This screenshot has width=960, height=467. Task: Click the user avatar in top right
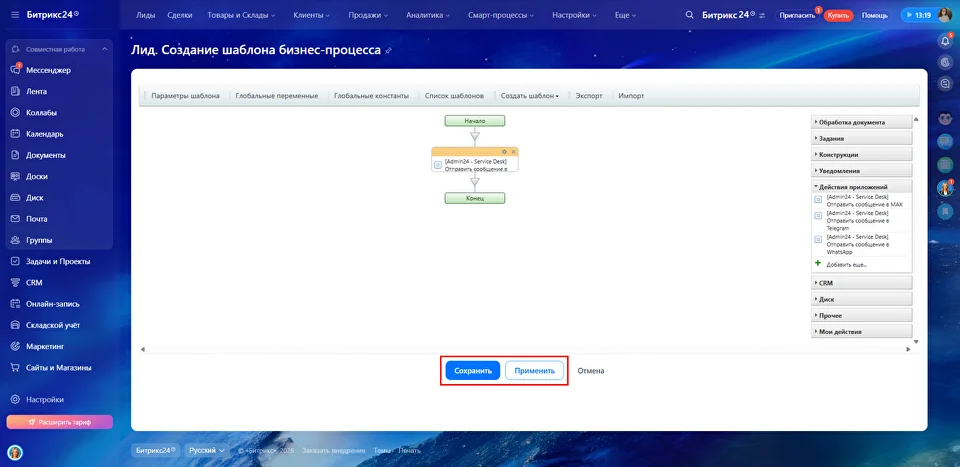pos(944,15)
